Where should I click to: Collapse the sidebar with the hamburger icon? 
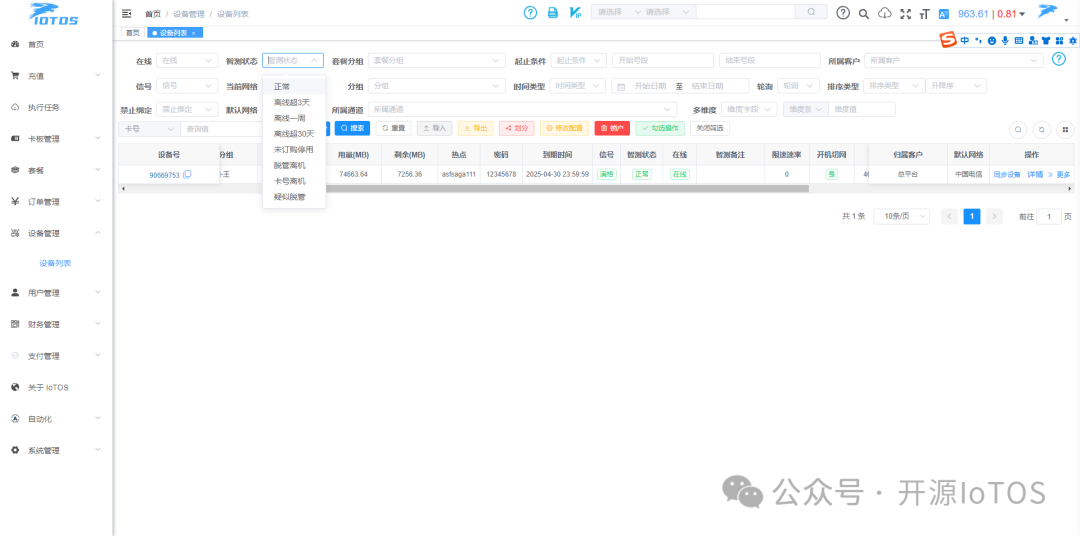tap(126, 13)
